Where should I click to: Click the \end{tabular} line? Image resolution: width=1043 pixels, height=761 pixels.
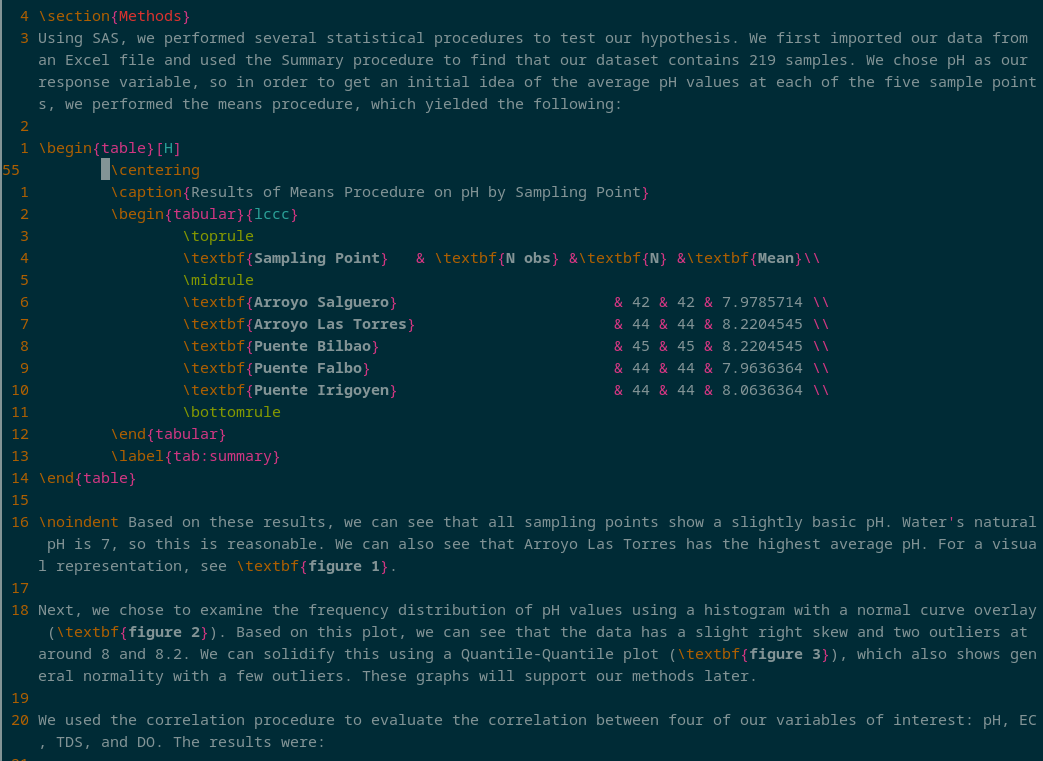click(x=168, y=434)
